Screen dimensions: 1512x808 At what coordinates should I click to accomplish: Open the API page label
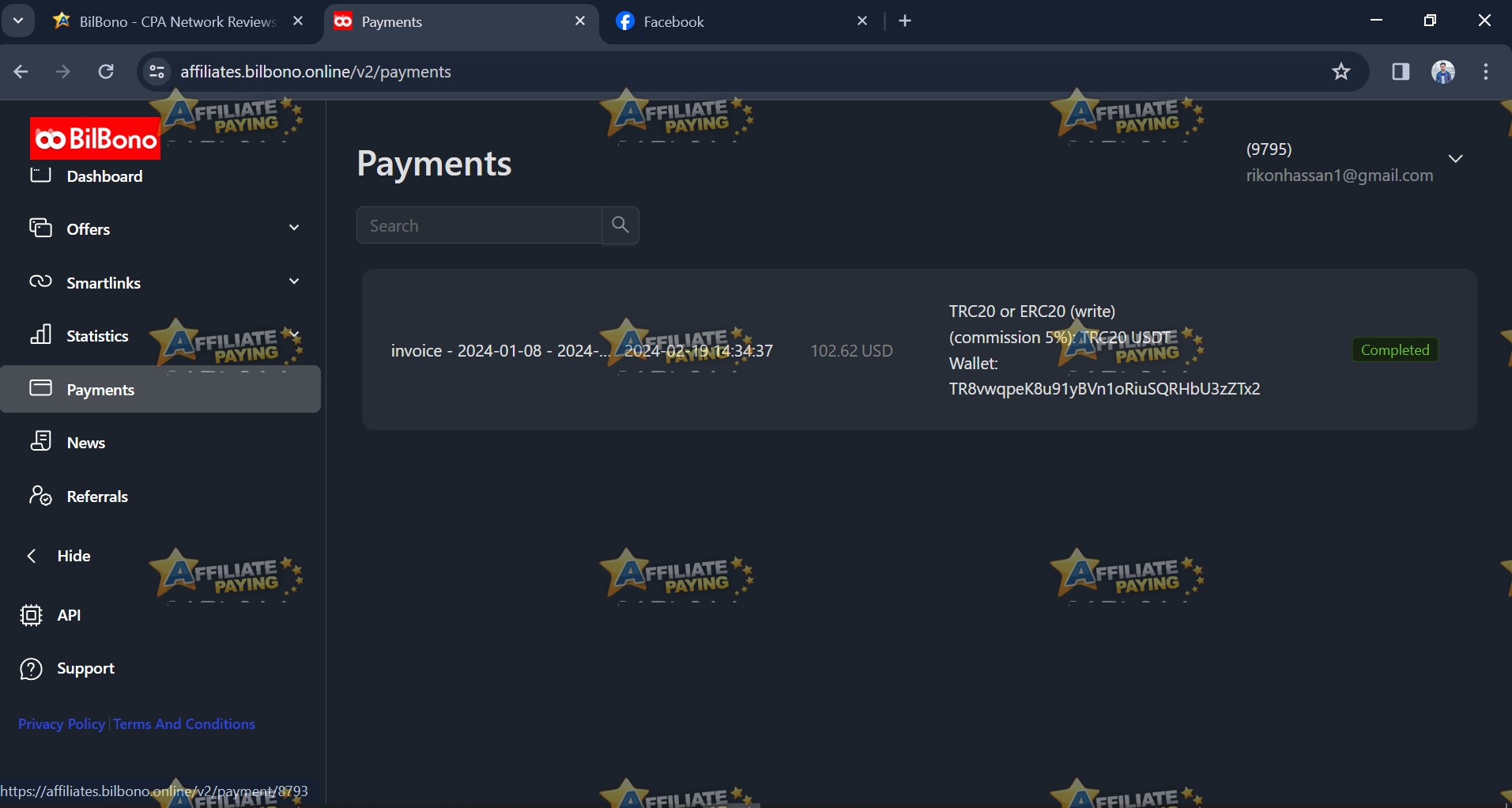pyautogui.click(x=70, y=615)
